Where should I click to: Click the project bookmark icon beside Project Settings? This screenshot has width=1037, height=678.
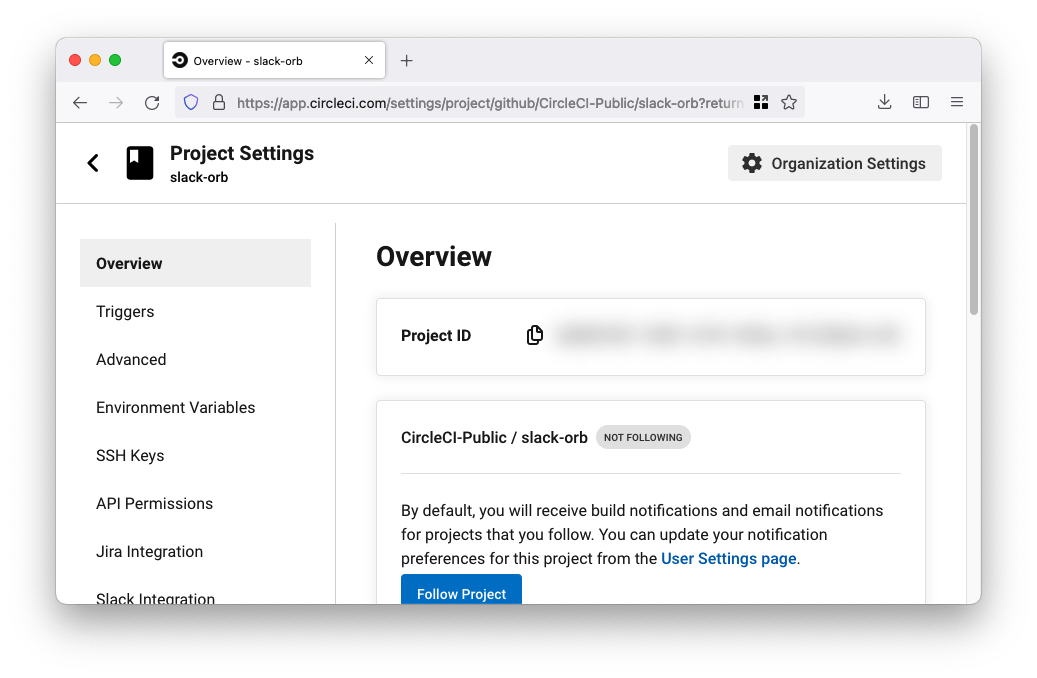pyautogui.click(x=139, y=162)
